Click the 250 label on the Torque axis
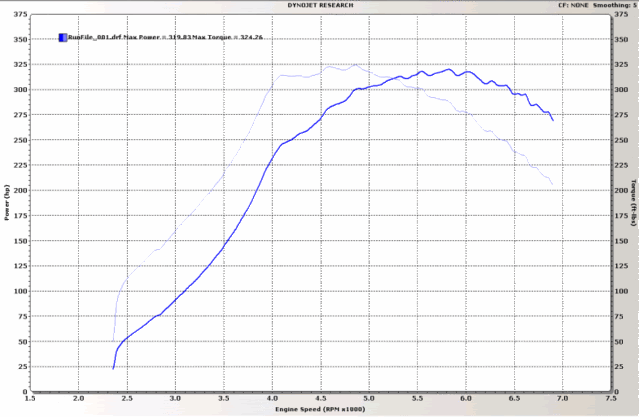 [621, 140]
